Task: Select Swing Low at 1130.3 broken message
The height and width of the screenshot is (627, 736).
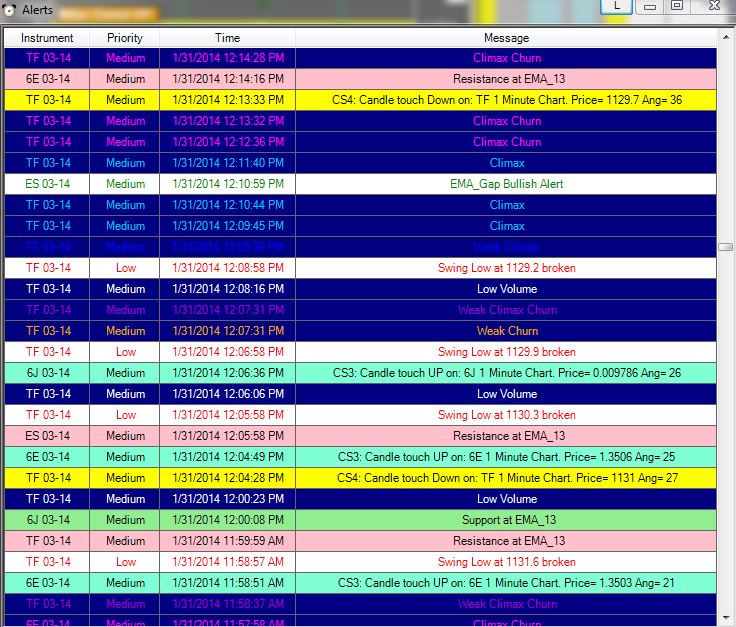Action: (507, 415)
